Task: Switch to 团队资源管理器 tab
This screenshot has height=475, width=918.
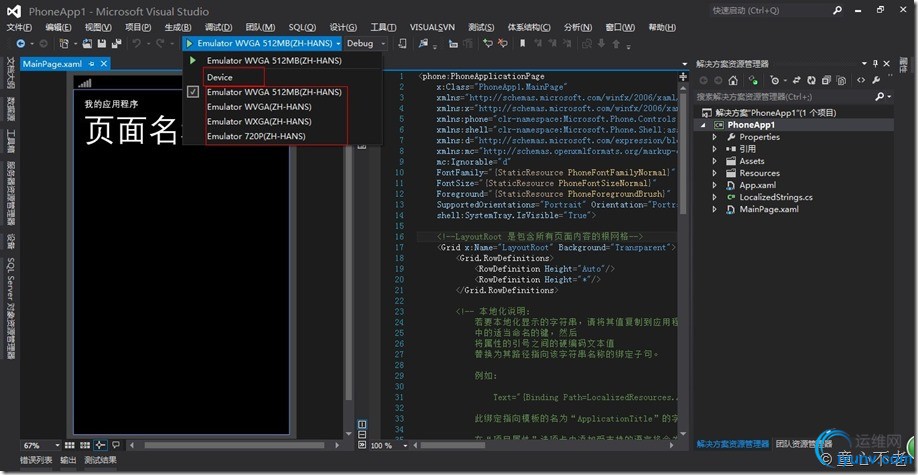Action: pyautogui.click(x=803, y=444)
